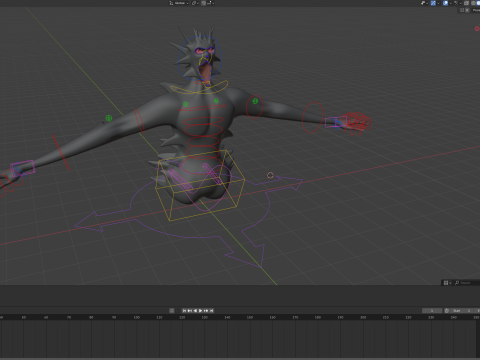Screen dimensions: 480x360
Task: Toggle viewport gizmos display
Action: click(x=433, y=3)
